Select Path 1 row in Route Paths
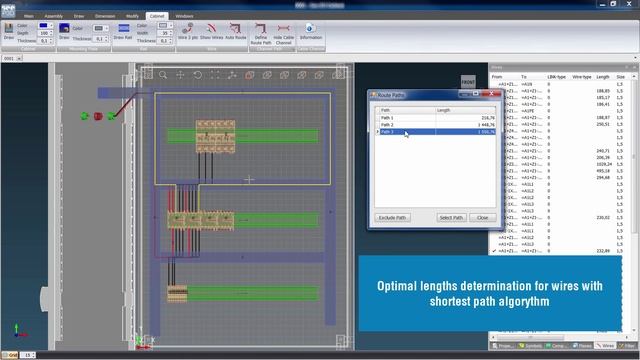The image size is (640, 360). (436, 118)
